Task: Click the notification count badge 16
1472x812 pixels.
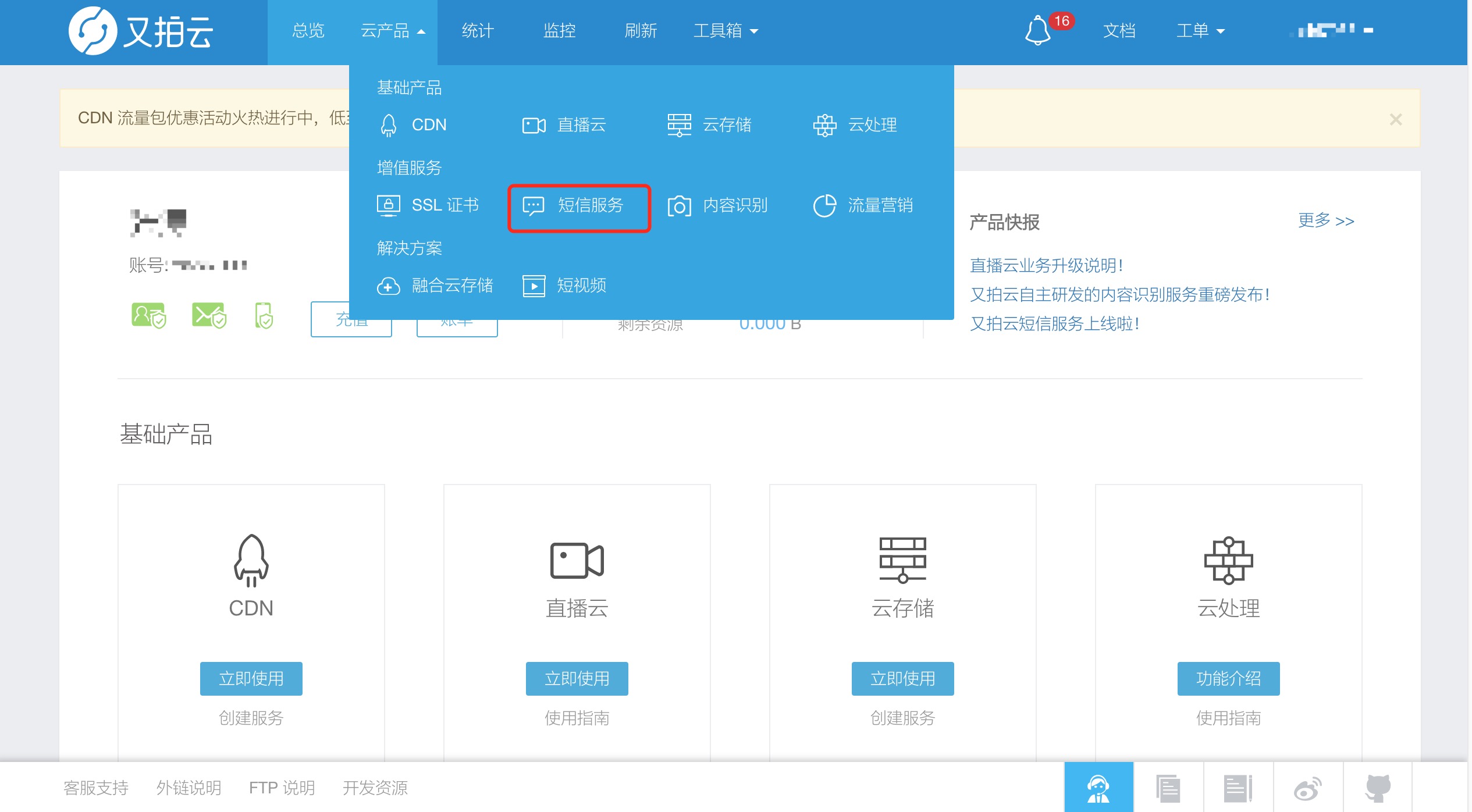Action: (1062, 21)
